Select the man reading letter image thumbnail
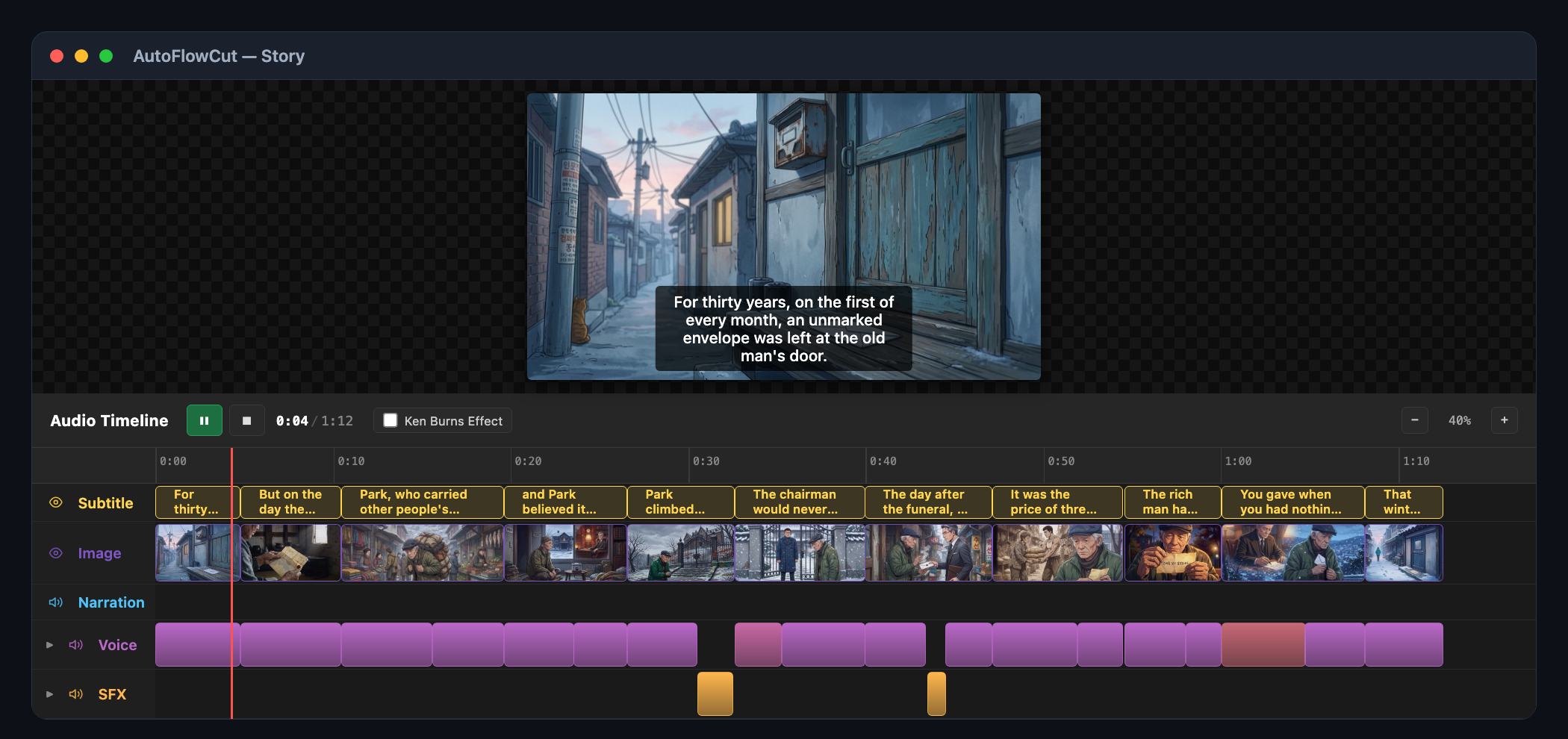Screen dimensions: 1568x739 pyautogui.click(x=290, y=552)
